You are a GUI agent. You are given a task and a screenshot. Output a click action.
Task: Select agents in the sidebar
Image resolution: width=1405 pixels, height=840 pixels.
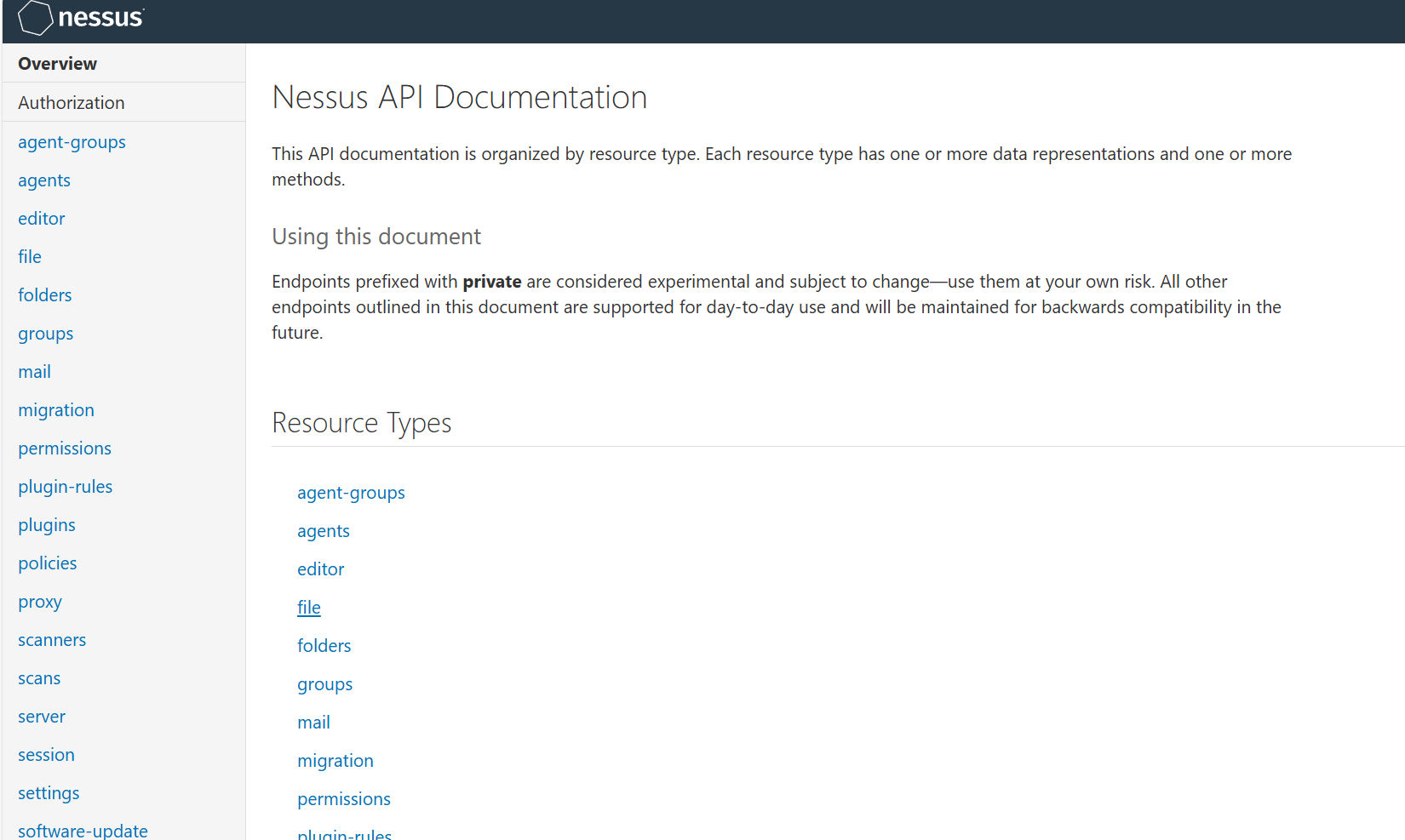pyautogui.click(x=44, y=180)
